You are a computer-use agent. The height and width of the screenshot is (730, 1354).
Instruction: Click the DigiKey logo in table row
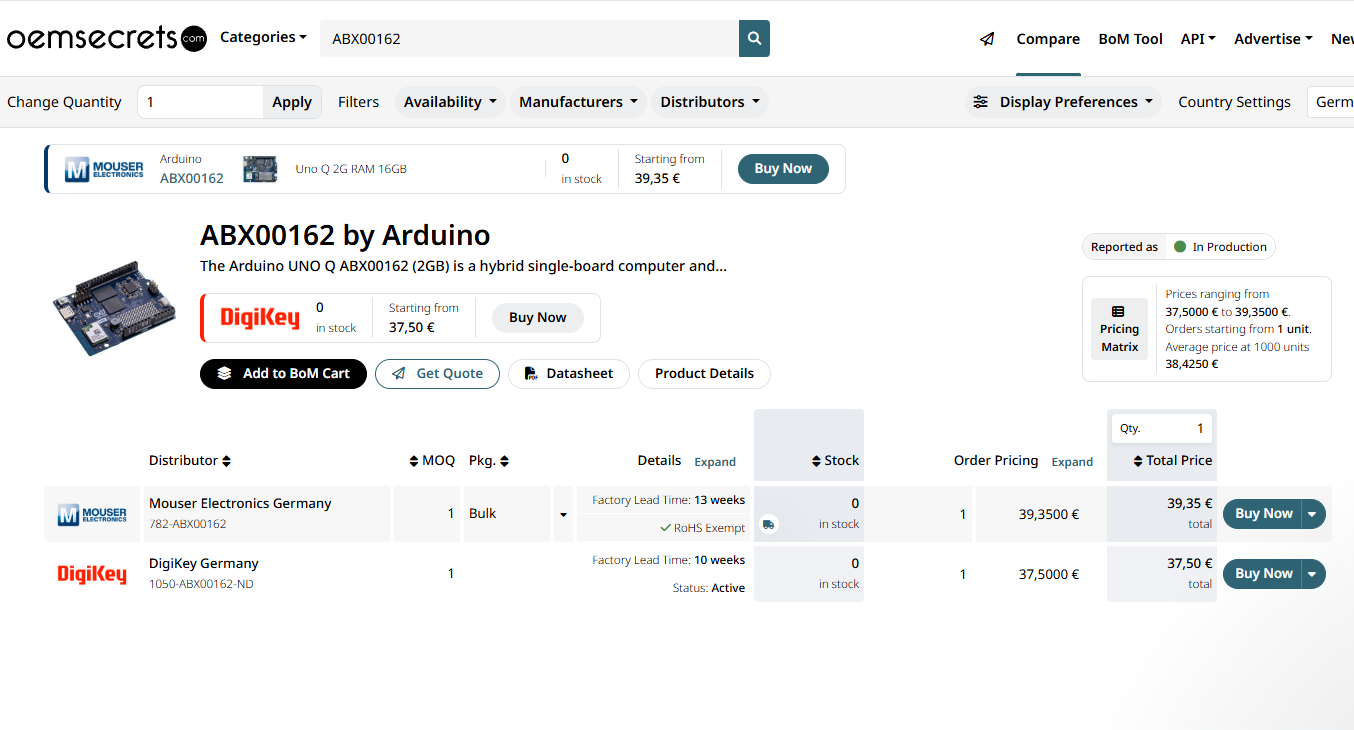pyautogui.click(x=92, y=574)
